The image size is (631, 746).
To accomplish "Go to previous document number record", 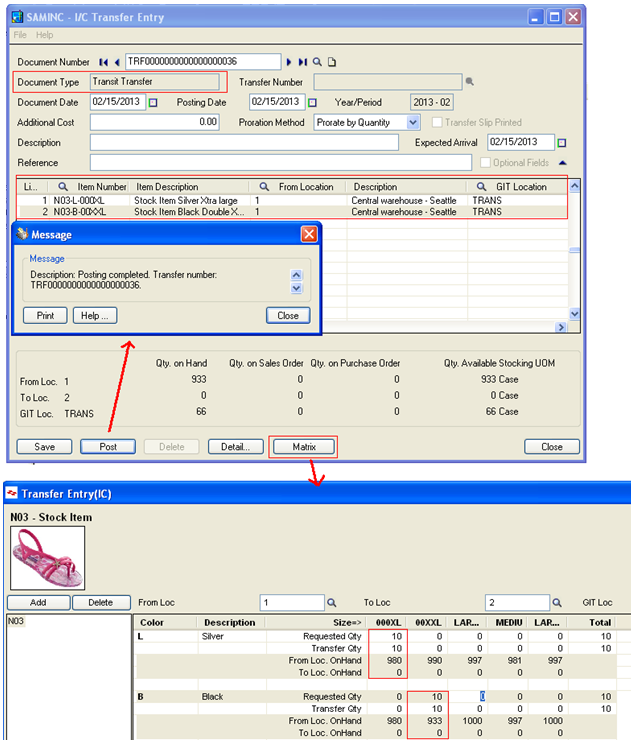I will (117, 62).
